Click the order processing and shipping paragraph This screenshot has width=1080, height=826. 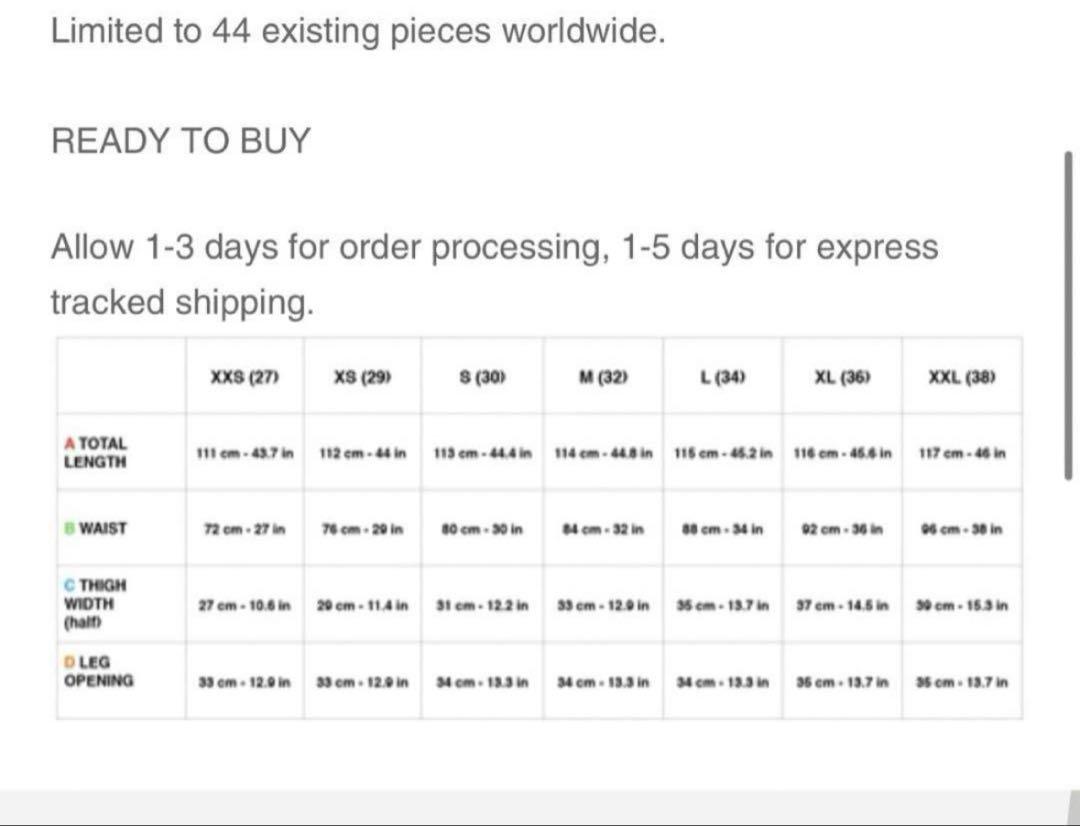[495, 275]
